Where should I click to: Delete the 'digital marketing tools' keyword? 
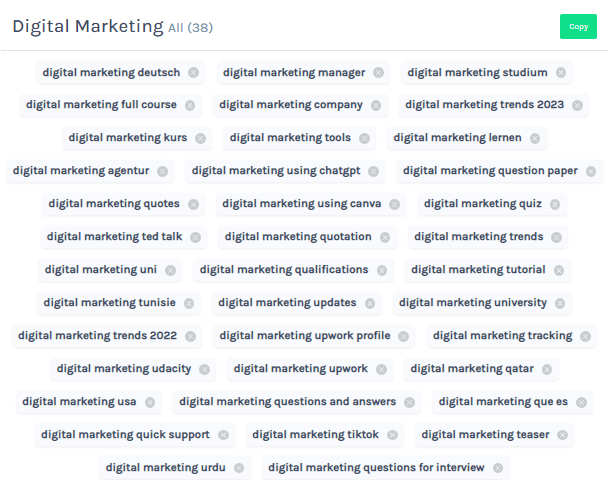365,138
